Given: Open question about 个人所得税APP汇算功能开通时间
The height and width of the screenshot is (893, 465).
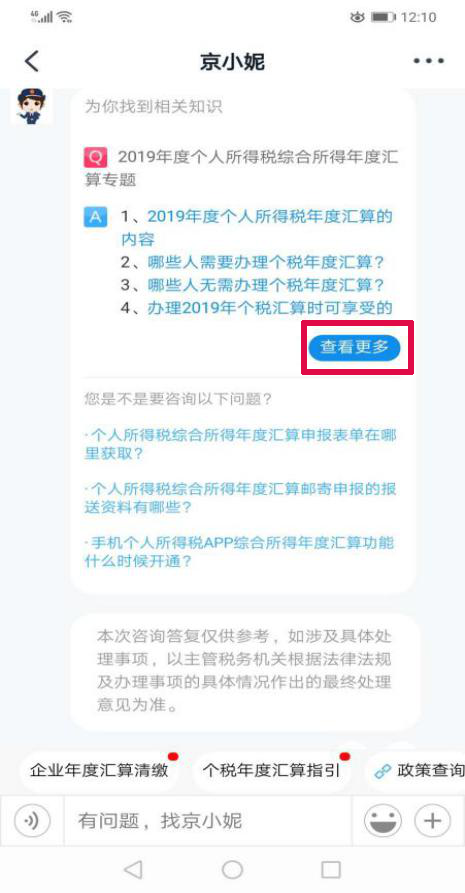Looking at the screenshot, I should click(239, 552).
